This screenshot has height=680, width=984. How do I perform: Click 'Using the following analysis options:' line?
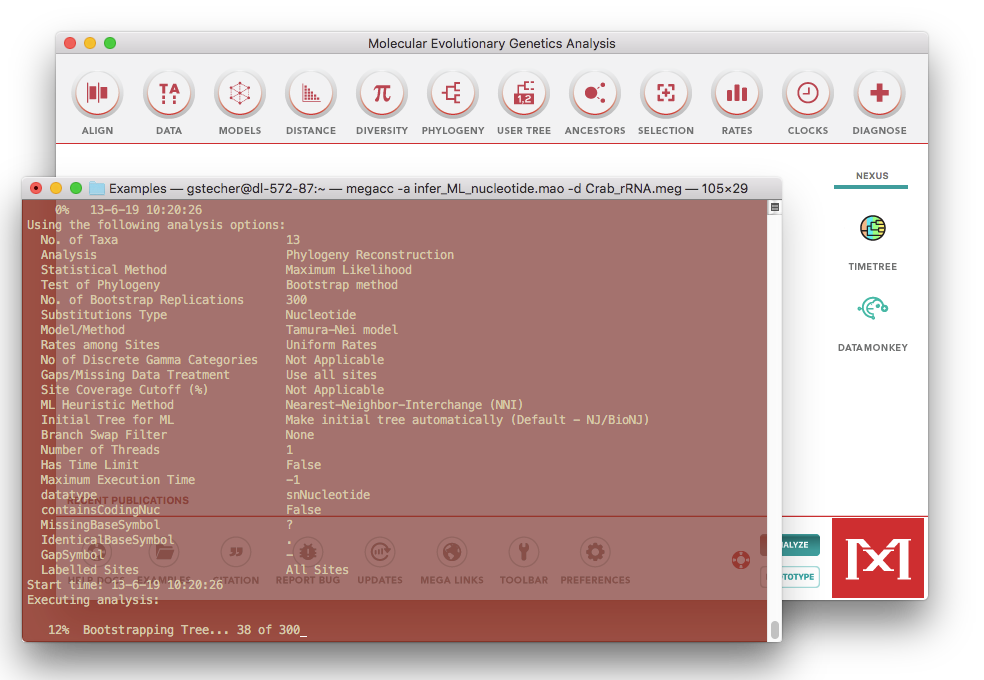click(x=156, y=225)
